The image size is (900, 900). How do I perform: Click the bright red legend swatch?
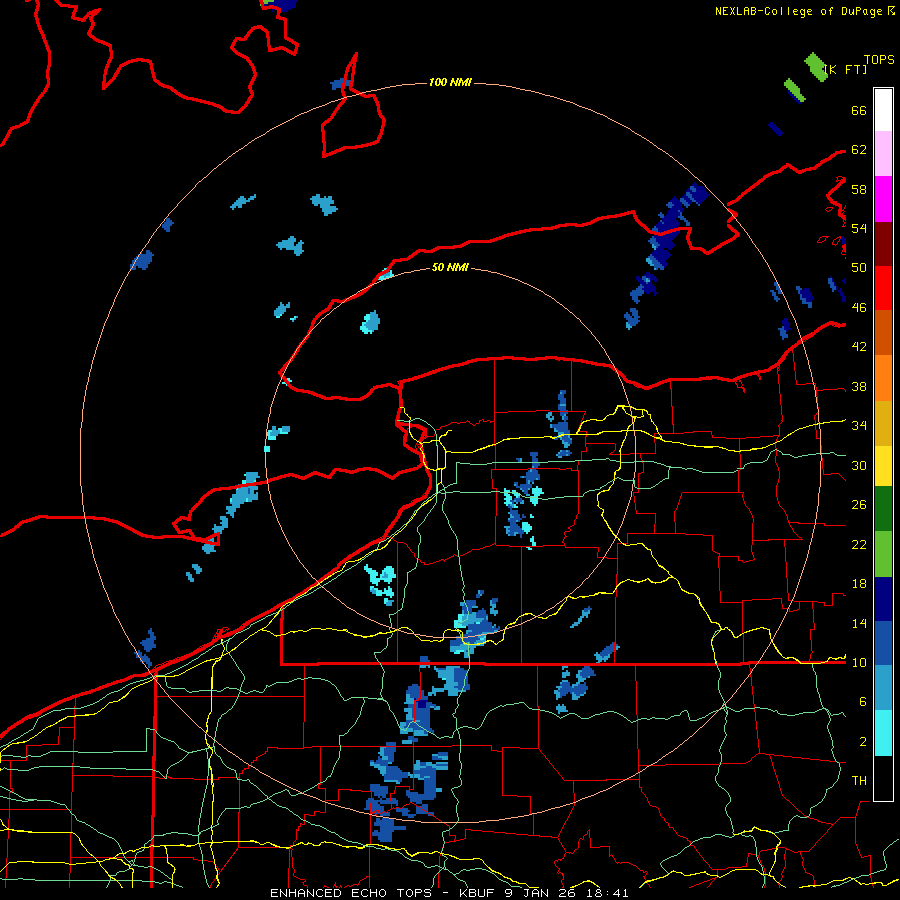883,288
